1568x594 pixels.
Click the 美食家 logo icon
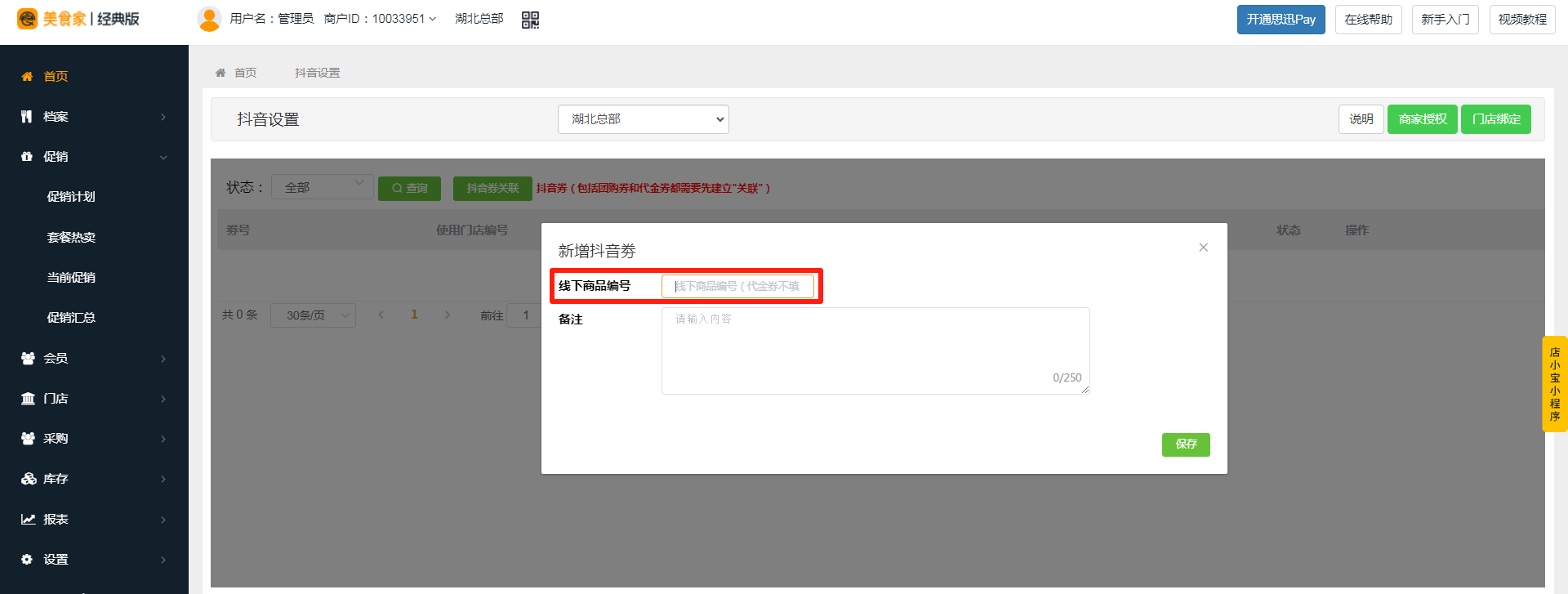[27, 19]
